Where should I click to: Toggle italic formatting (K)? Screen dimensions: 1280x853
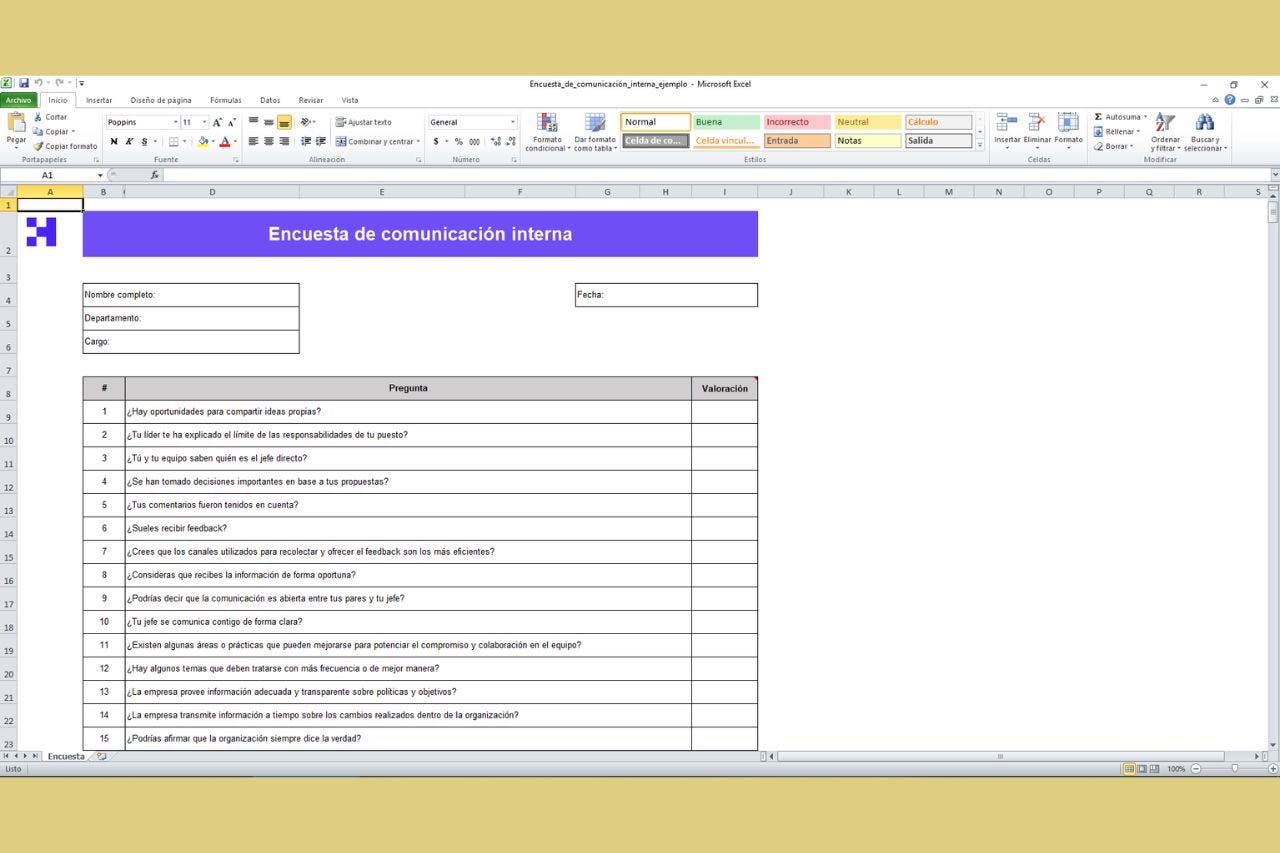coord(129,142)
